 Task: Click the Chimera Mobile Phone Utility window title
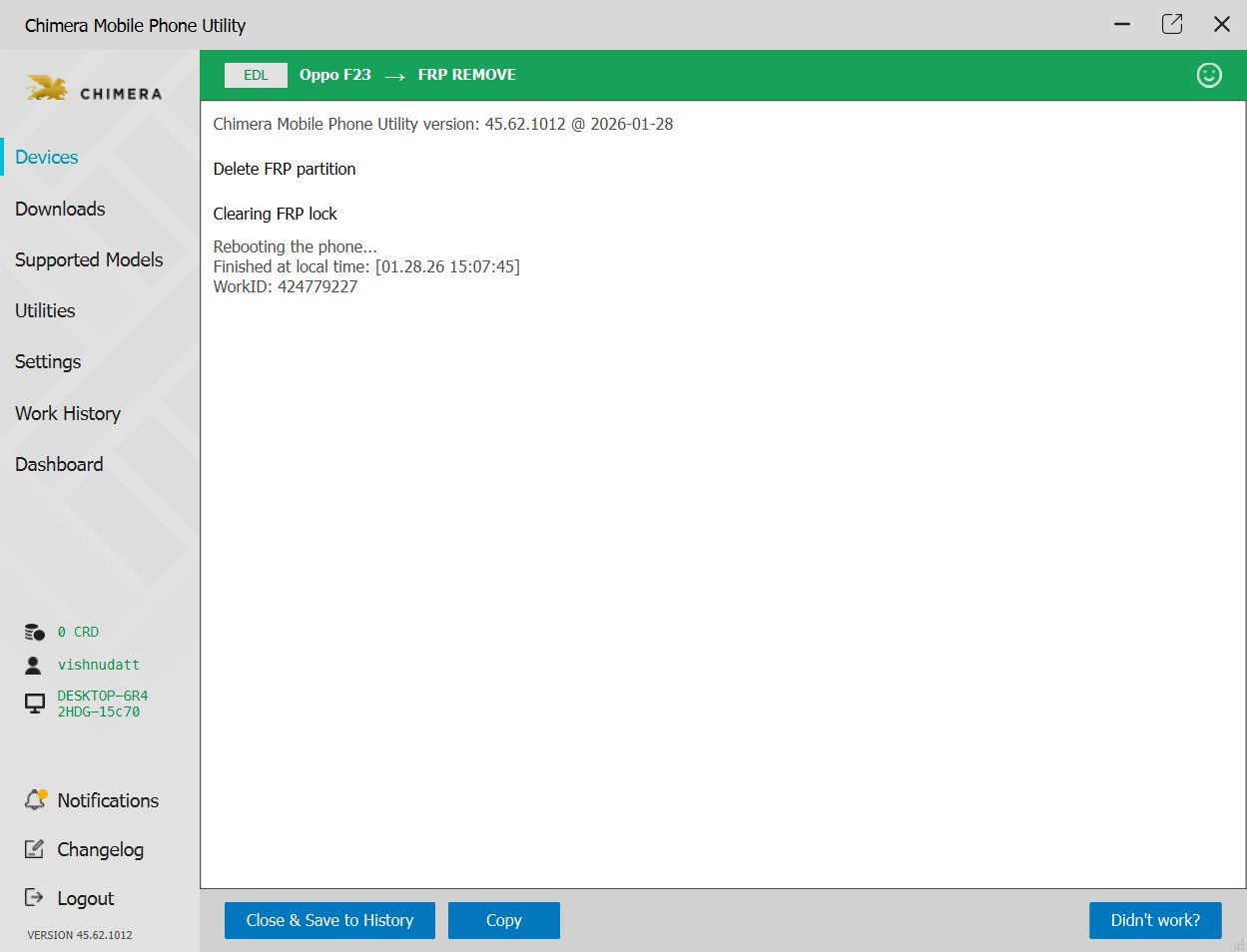point(135,25)
